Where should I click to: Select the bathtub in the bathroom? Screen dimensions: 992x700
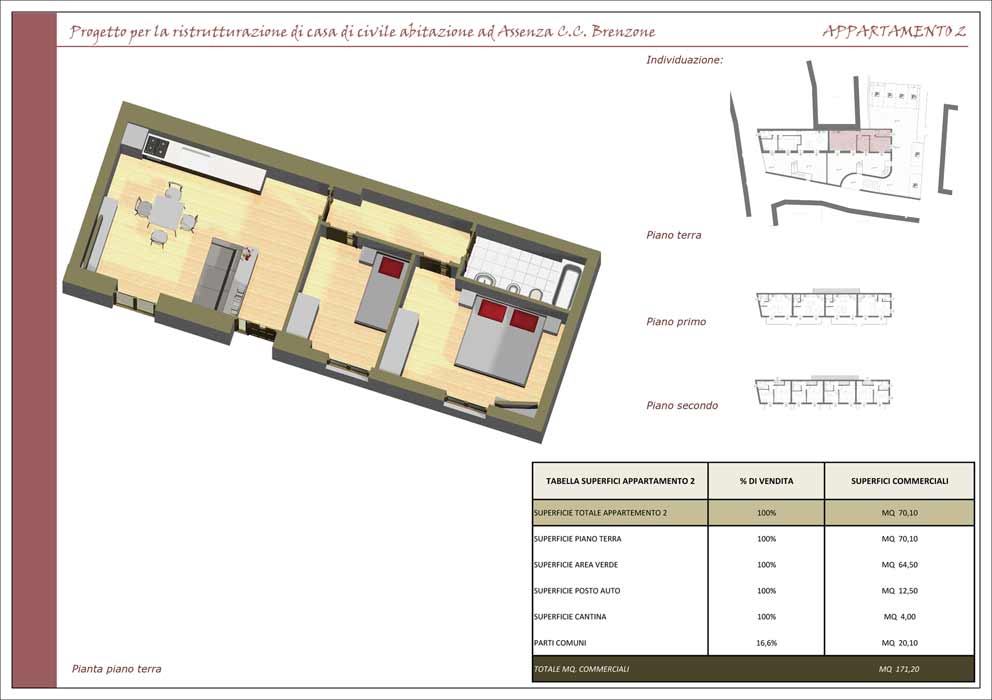pos(568,288)
